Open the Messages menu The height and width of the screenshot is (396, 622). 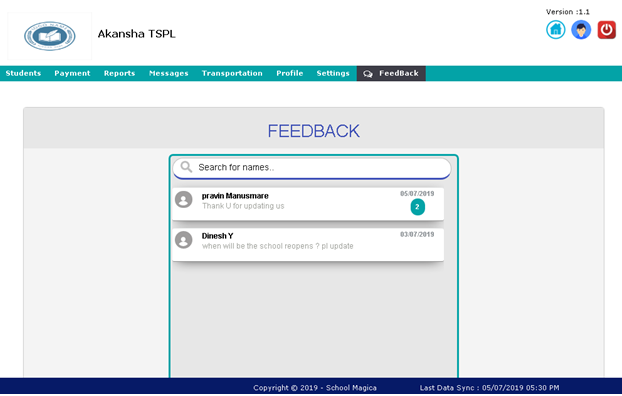click(x=169, y=73)
